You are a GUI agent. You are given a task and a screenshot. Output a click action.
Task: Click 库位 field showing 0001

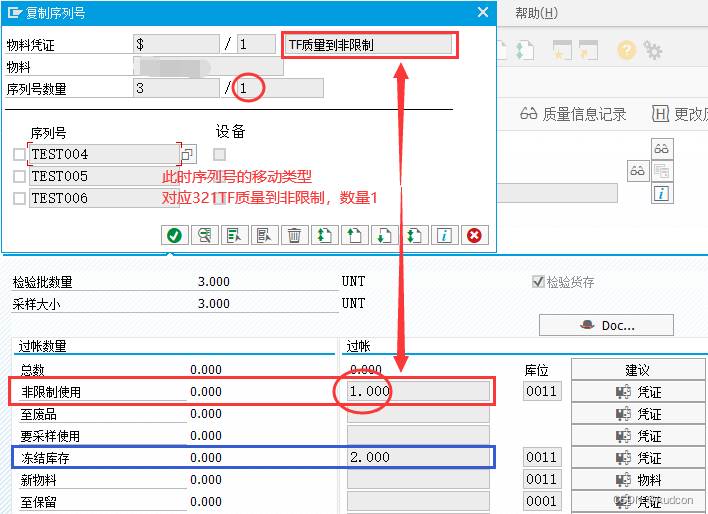542,501
